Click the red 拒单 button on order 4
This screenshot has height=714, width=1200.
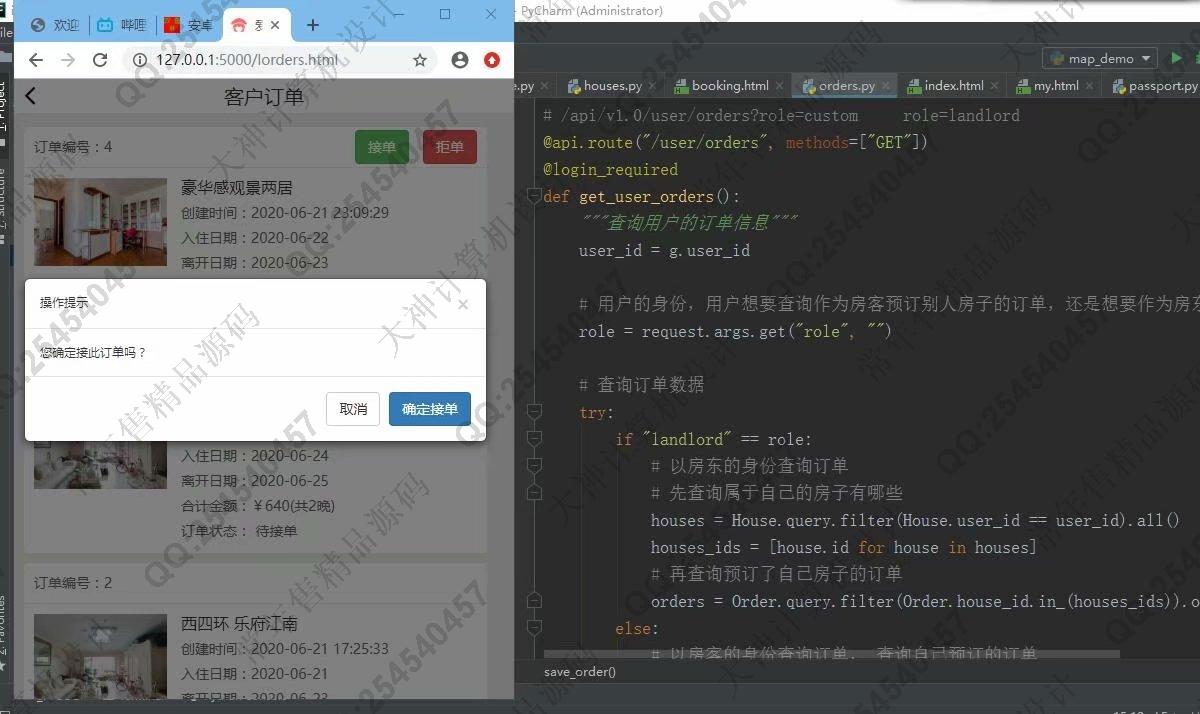(x=450, y=147)
